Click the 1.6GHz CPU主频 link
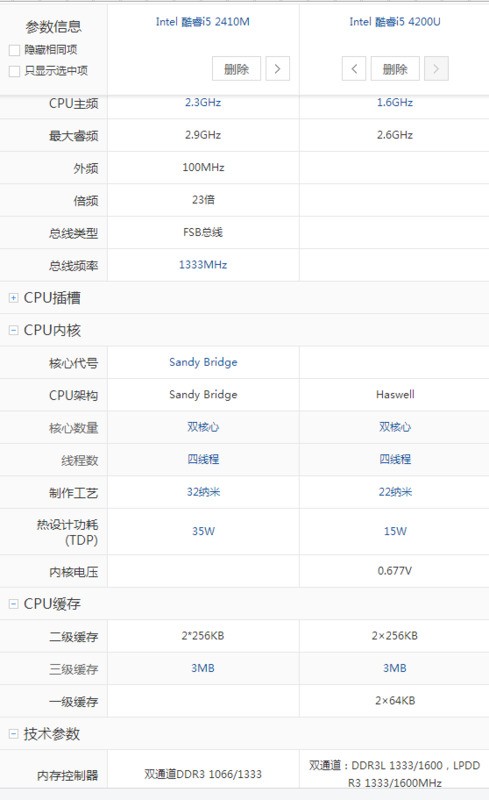 click(395, 103)
